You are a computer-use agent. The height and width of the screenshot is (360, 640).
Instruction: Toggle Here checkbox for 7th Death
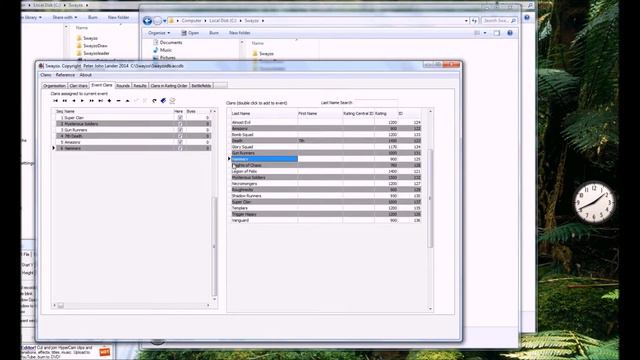[180, 136]
